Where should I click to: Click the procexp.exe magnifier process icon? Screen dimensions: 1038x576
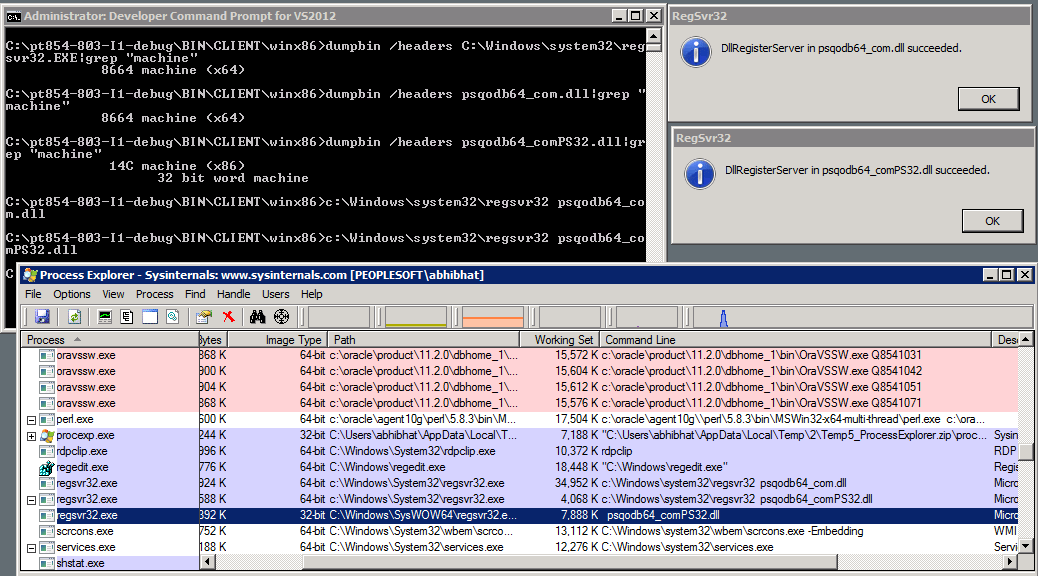47,436
